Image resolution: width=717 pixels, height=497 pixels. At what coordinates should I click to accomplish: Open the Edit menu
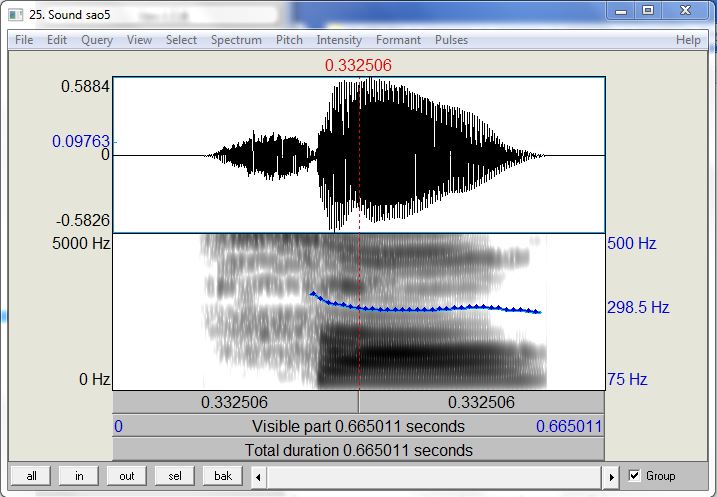[57, 40]
